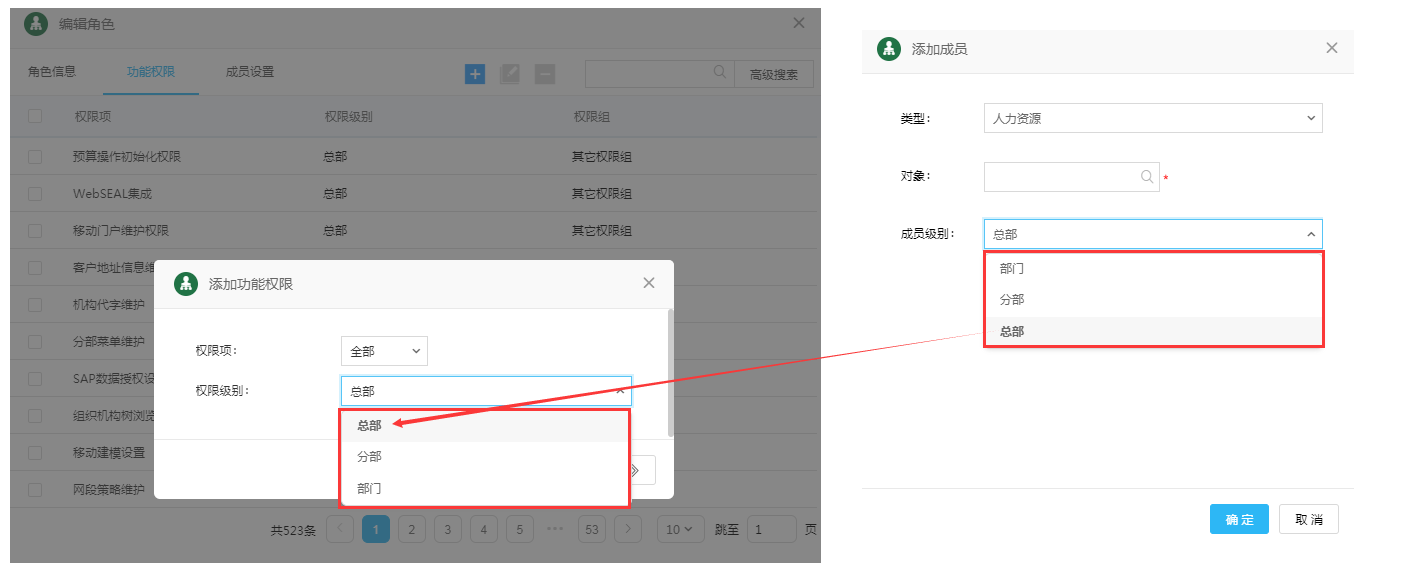The width and height of the screenshot is (1407, 572).
Task: Open the 权限项 dropdown showing 全部
Action: 384,351
